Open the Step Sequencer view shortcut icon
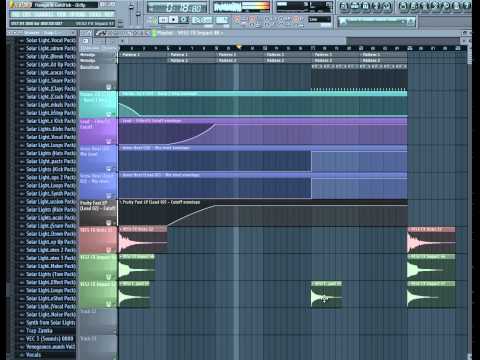This screenshot has height=360, width=480. coord(355,6)
